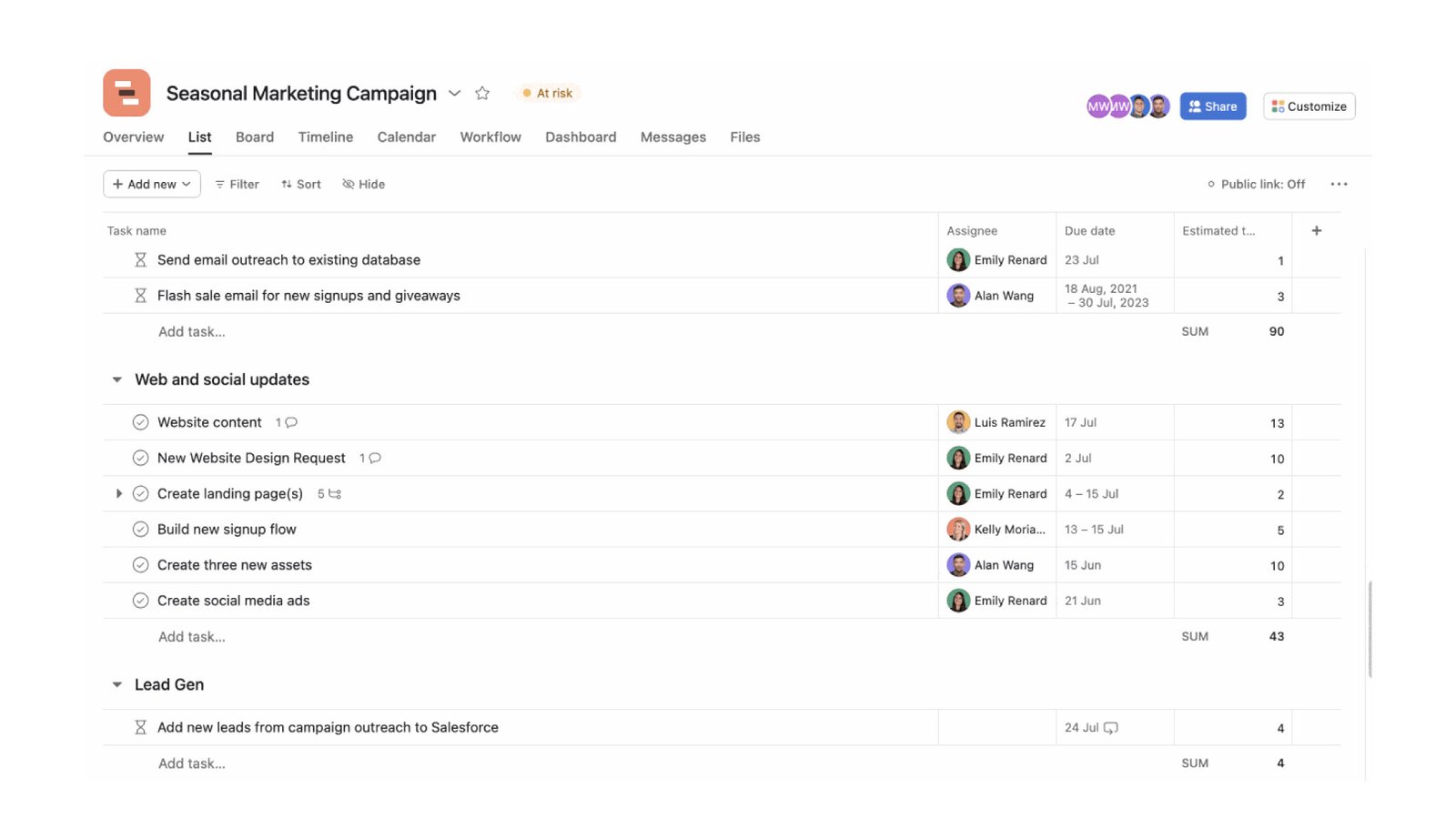This screenshot has height=819, width=1456.
Task: Click the hourglass icon beside Send email outreach
Action: tap(141, 259)
